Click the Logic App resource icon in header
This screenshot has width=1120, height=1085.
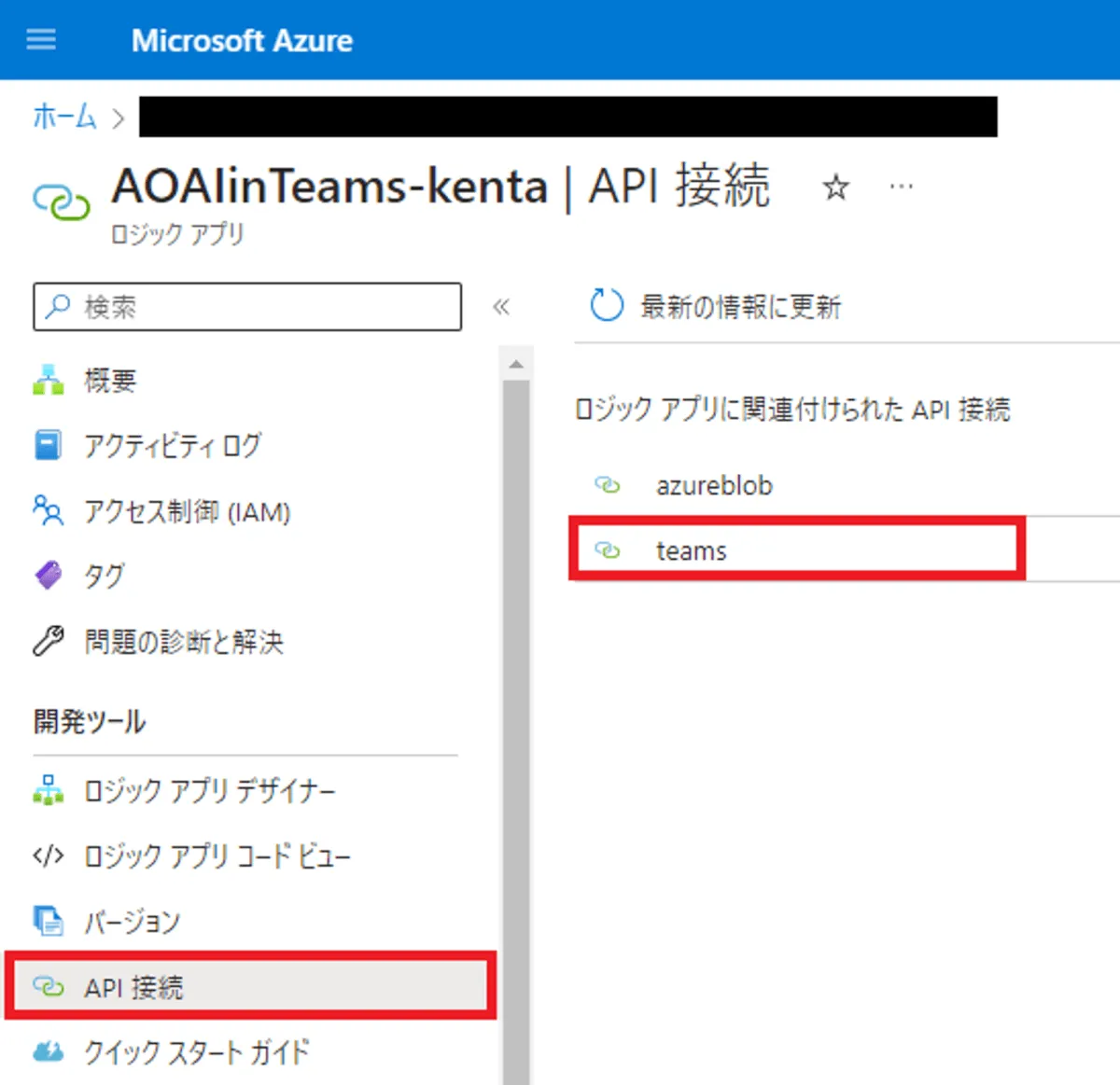62,201
